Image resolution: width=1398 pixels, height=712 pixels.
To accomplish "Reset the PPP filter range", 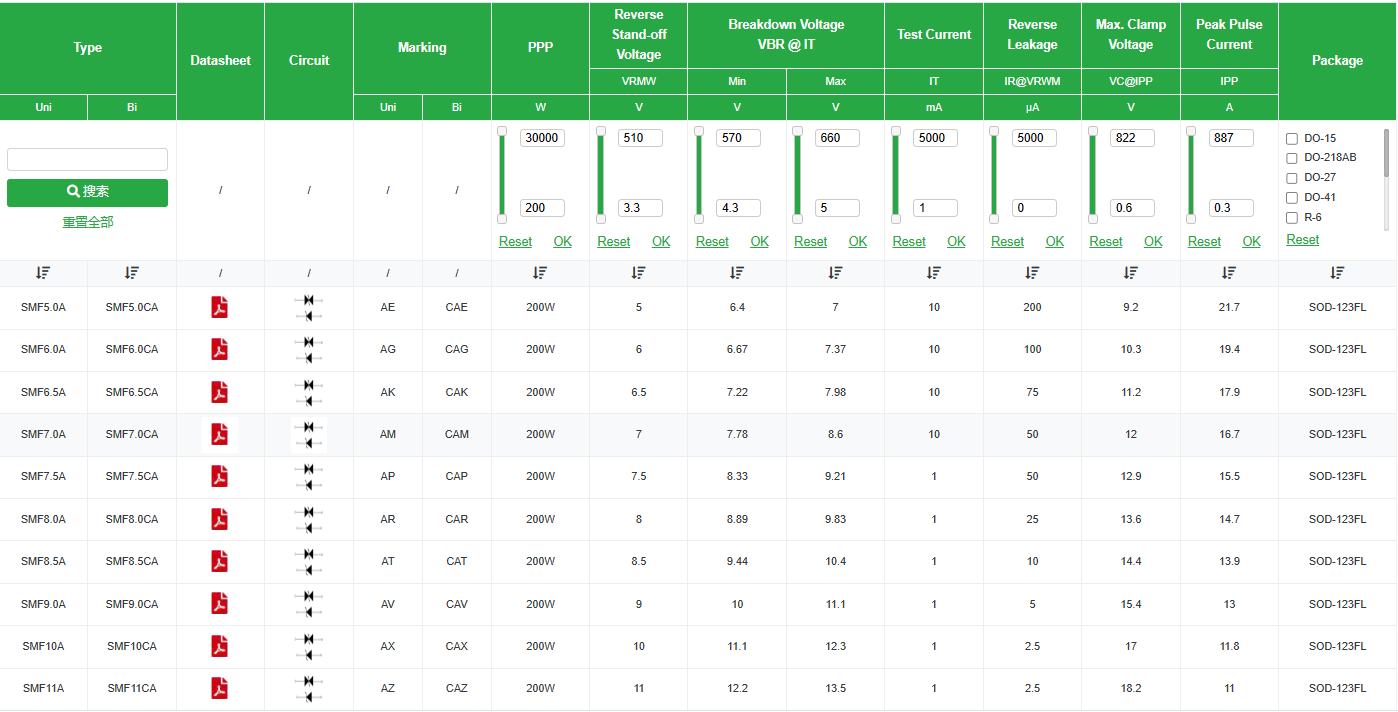I will click(515, 242).
